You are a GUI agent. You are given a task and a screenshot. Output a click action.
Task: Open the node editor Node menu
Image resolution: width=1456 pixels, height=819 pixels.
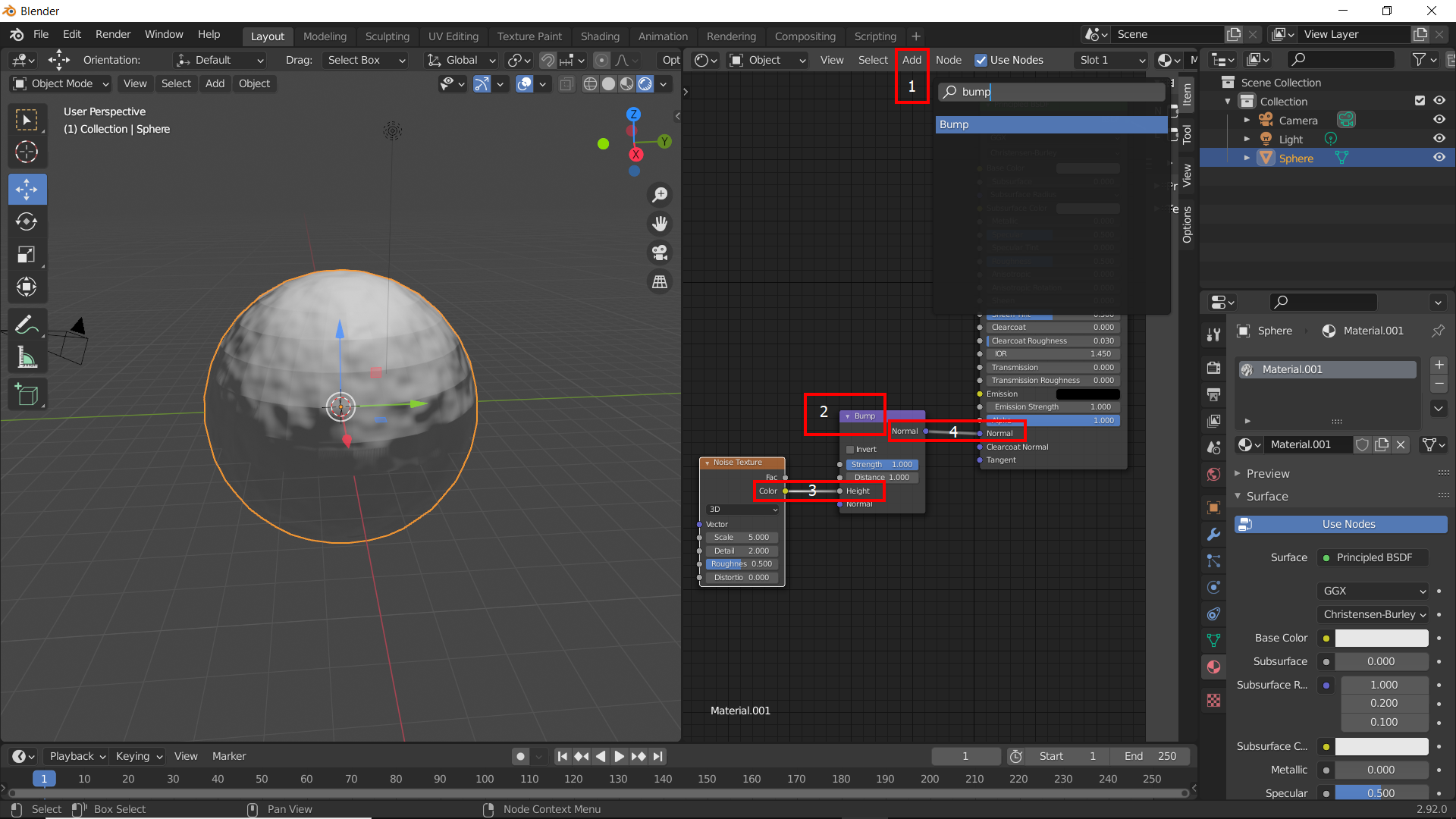pos(948,60)
